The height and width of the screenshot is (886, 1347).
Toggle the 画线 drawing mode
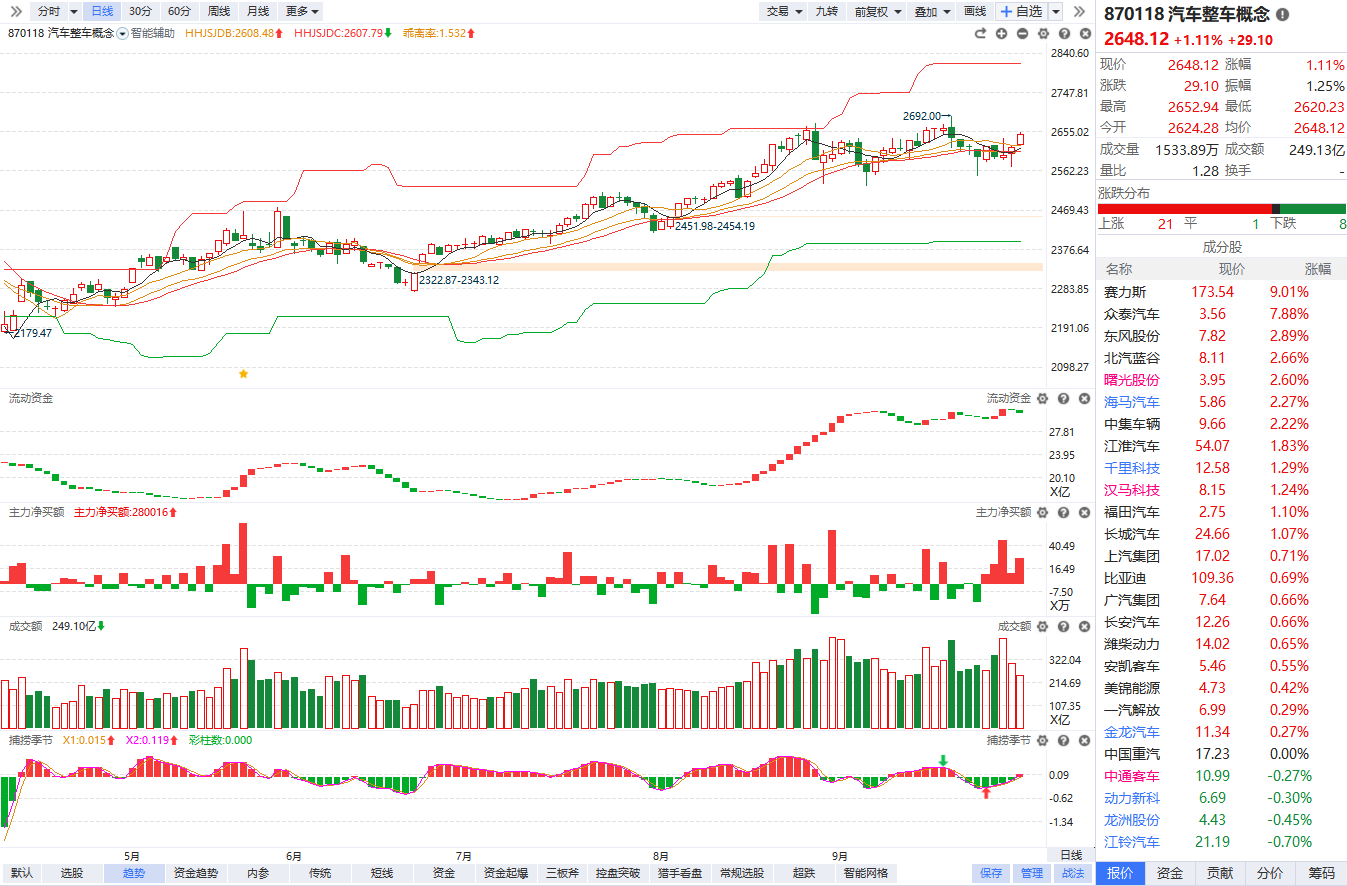(x=975, y=11)
